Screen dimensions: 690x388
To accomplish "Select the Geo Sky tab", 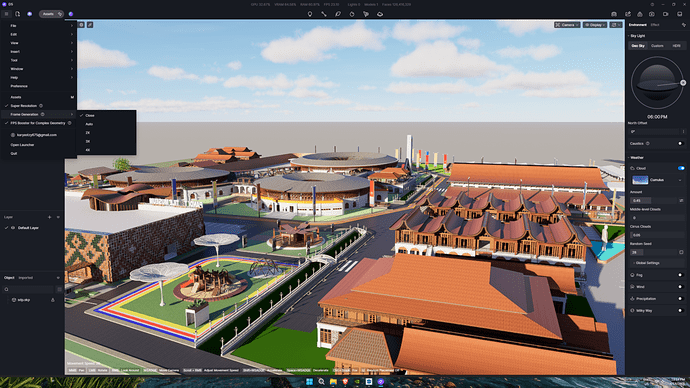I will pos(638,46).
